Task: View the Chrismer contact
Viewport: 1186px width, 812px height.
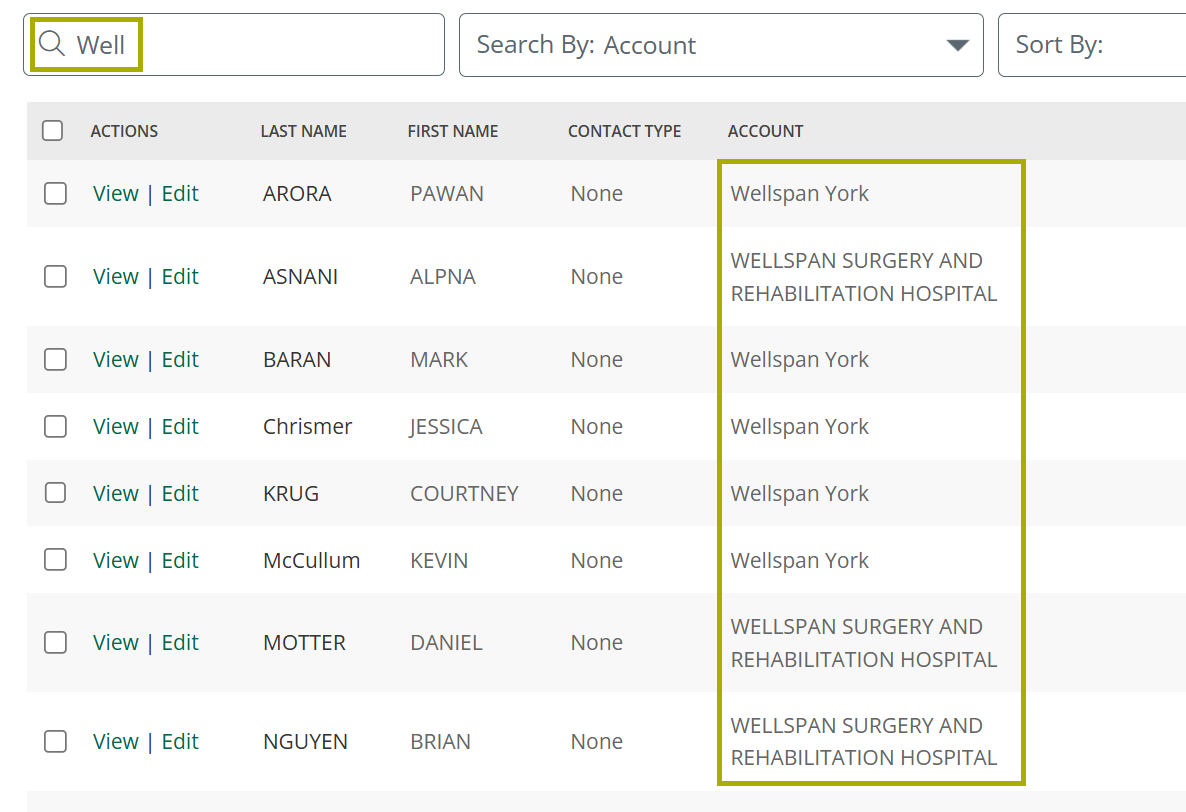Action: pyautogui.click(x=116, y=426)
